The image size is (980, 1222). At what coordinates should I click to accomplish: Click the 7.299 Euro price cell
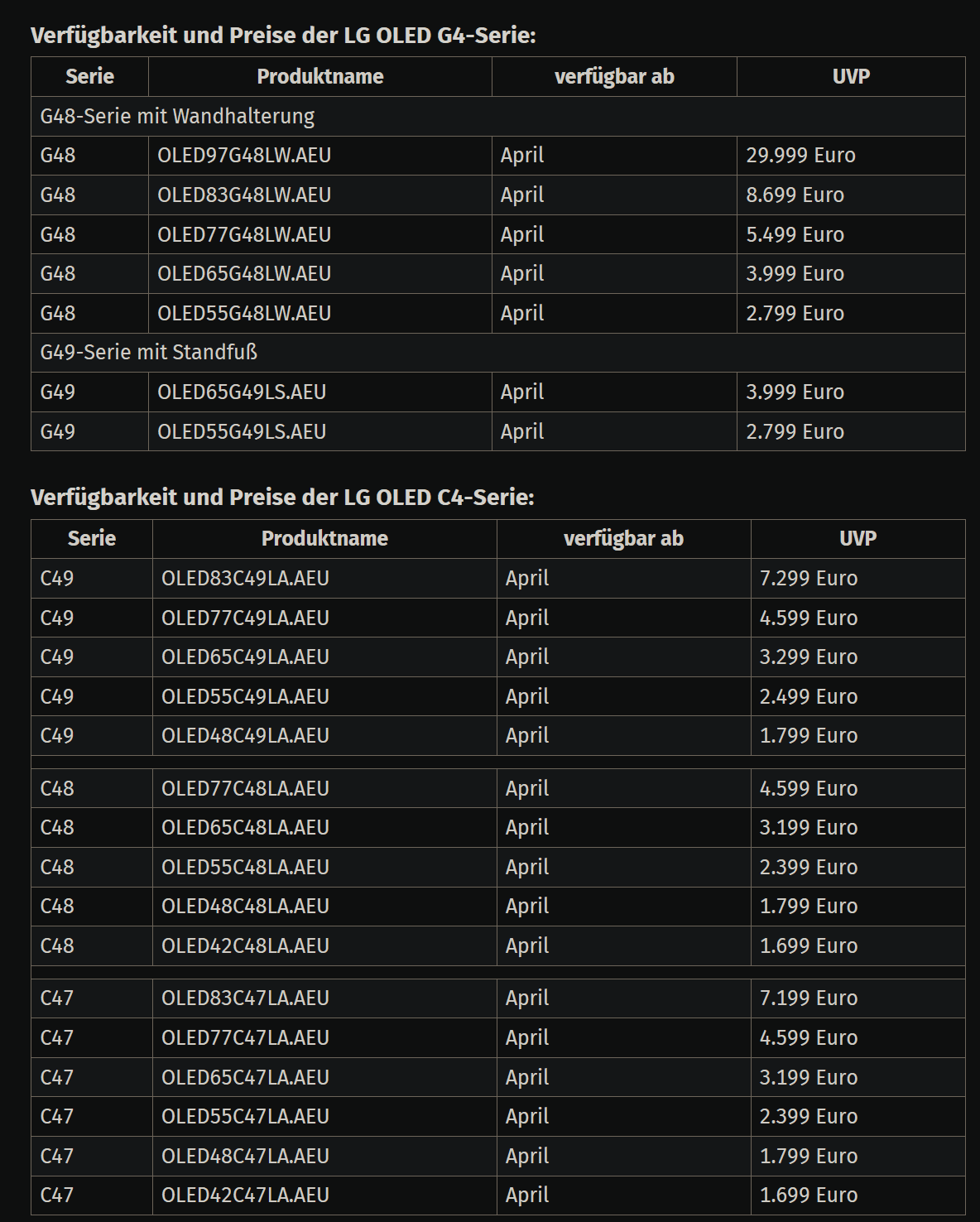pyautogui.click(x=857, y=579)
